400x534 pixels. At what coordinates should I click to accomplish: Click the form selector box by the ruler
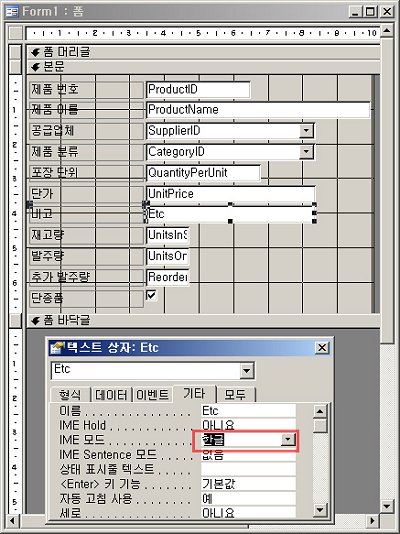[x=16, y=33]
